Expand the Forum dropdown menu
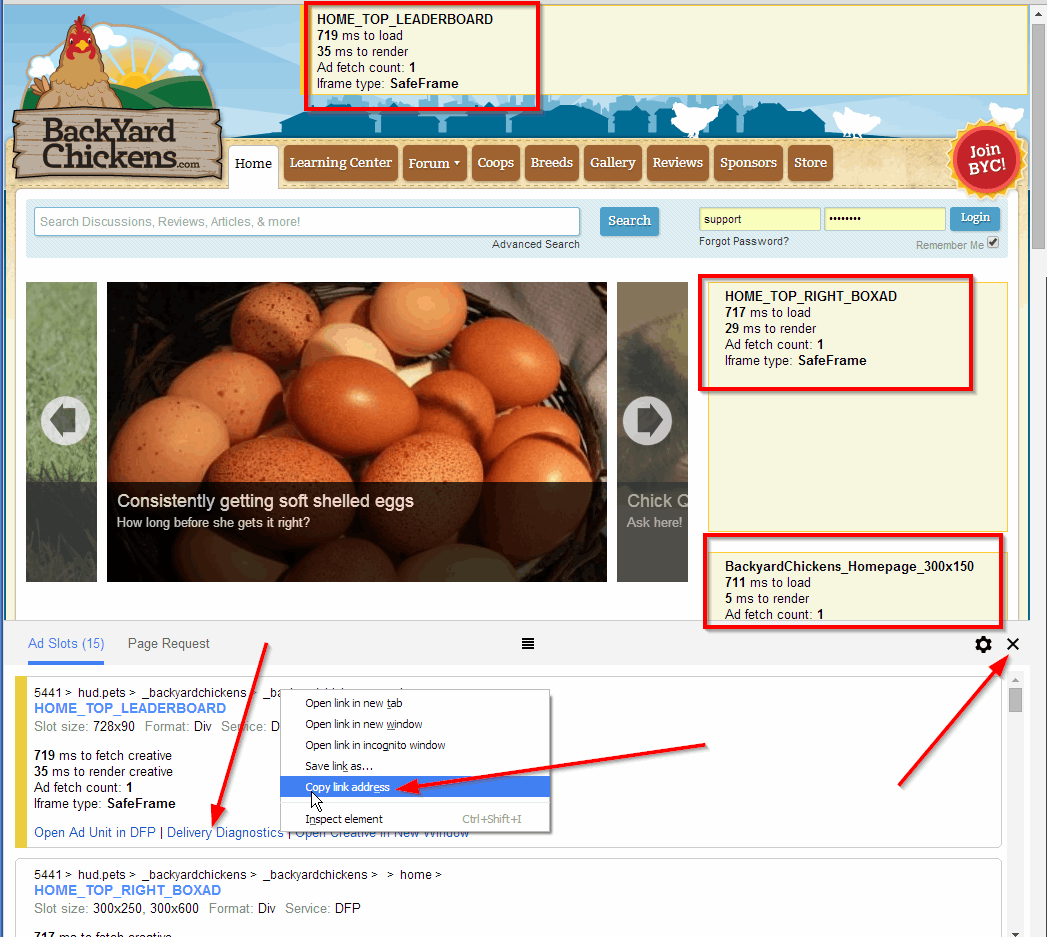Image resolution: width=1047 pixels, height=937 pixels. point(434,163)
